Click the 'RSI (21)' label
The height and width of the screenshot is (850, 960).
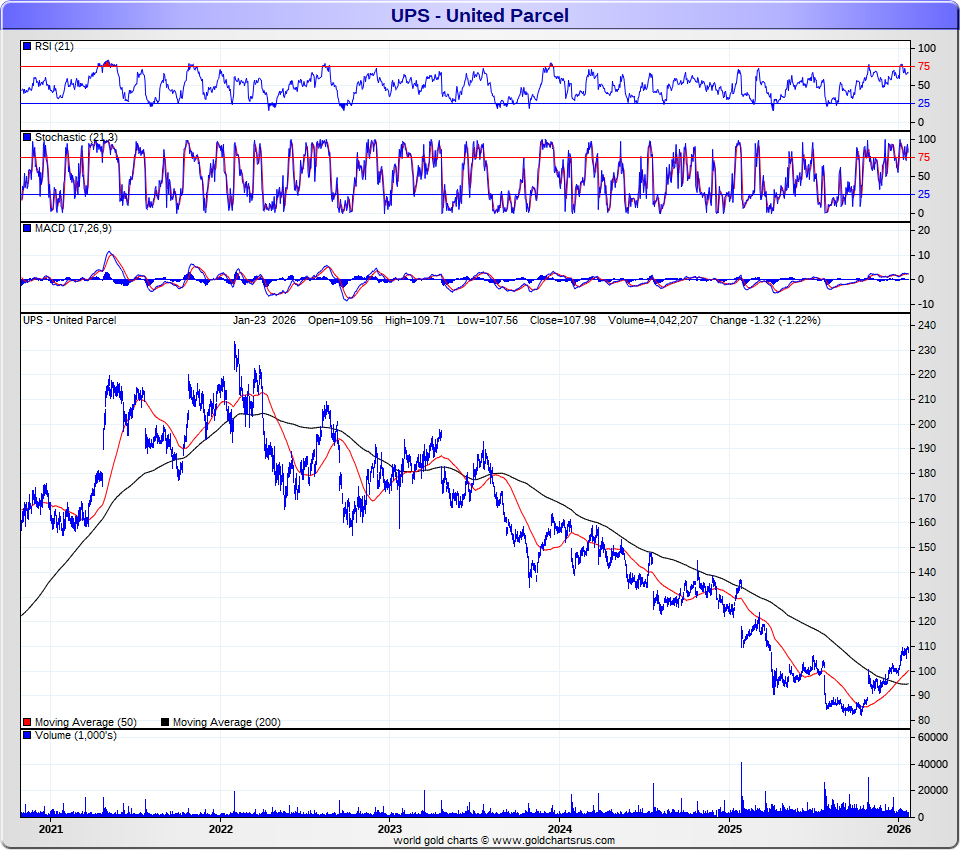[54, 47]
